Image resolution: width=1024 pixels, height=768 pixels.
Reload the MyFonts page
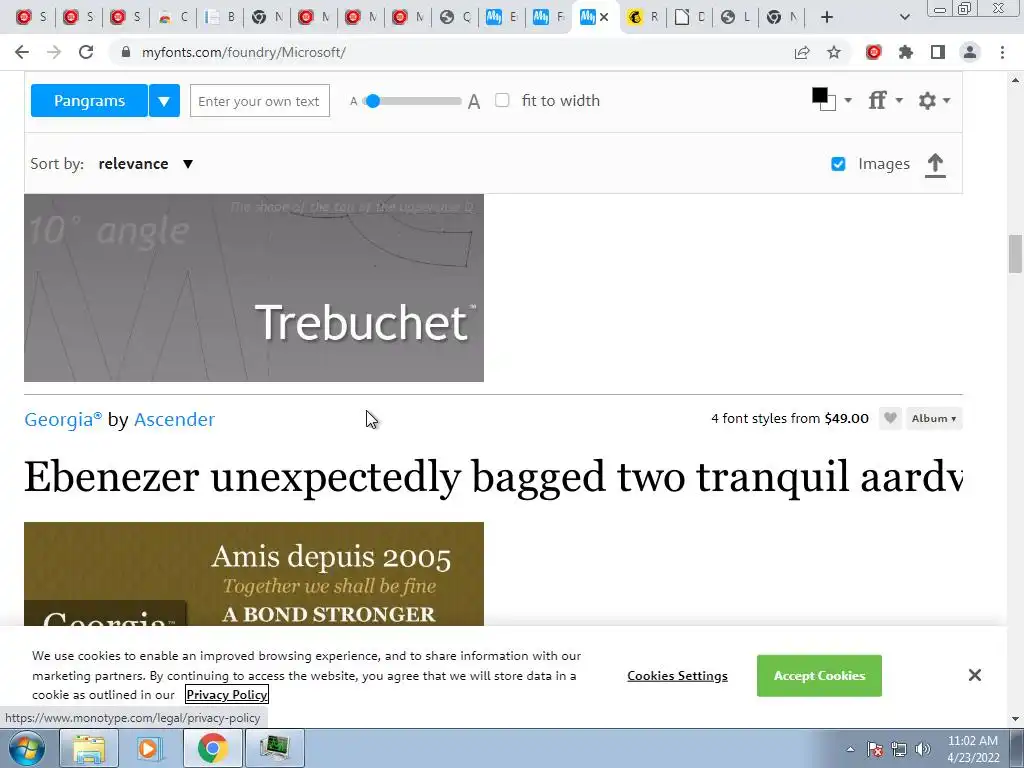pos(86,52)
